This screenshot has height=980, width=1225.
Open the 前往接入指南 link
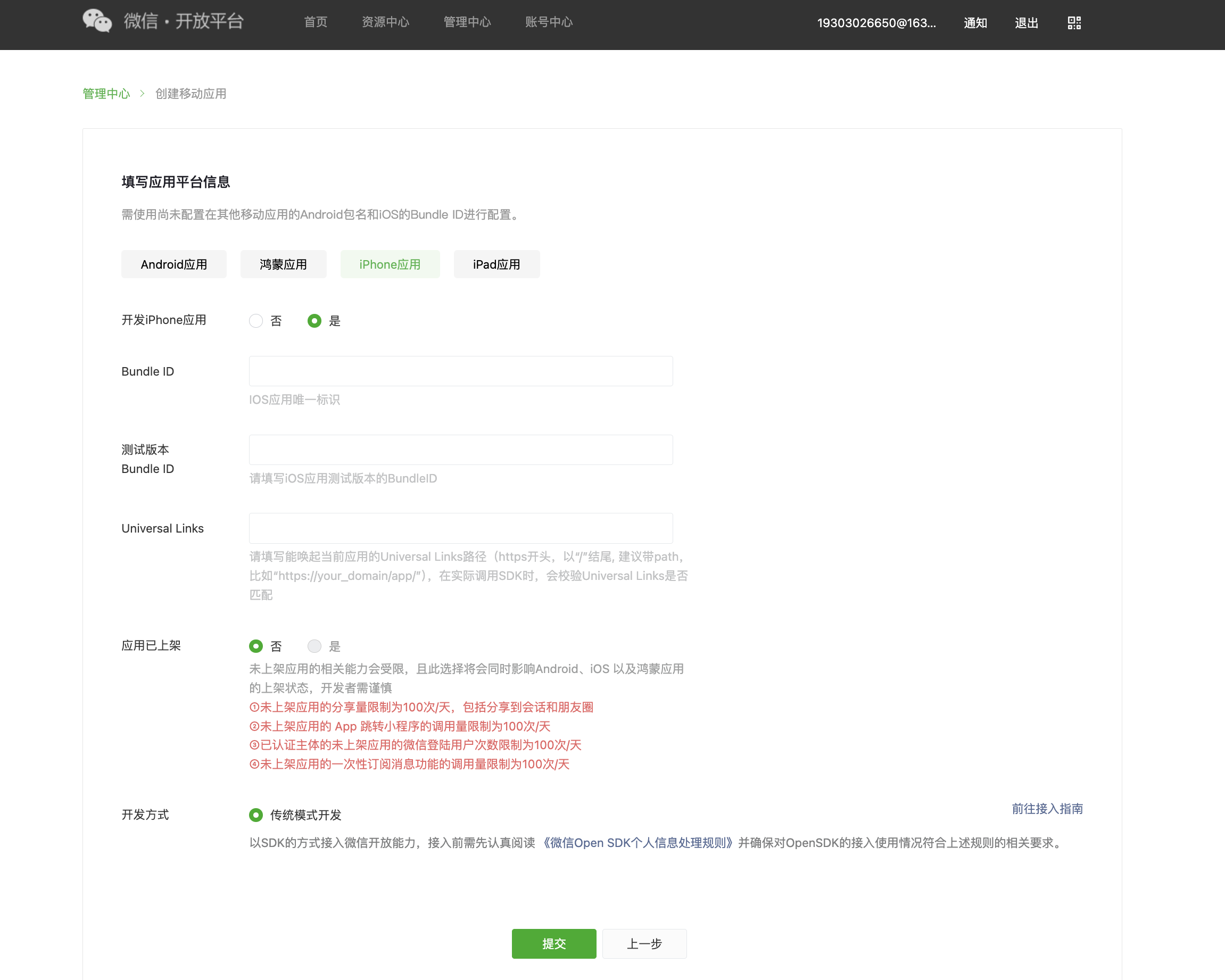1047,809
